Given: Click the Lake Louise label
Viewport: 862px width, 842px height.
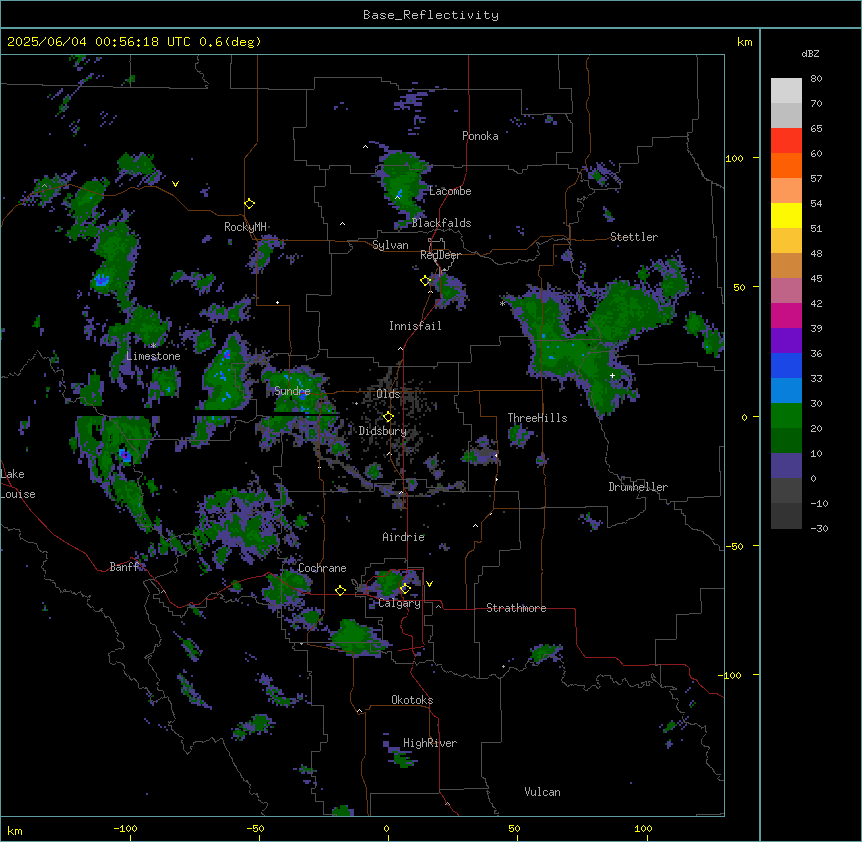Looking at the screenshot, I should (x=18, y=484).
